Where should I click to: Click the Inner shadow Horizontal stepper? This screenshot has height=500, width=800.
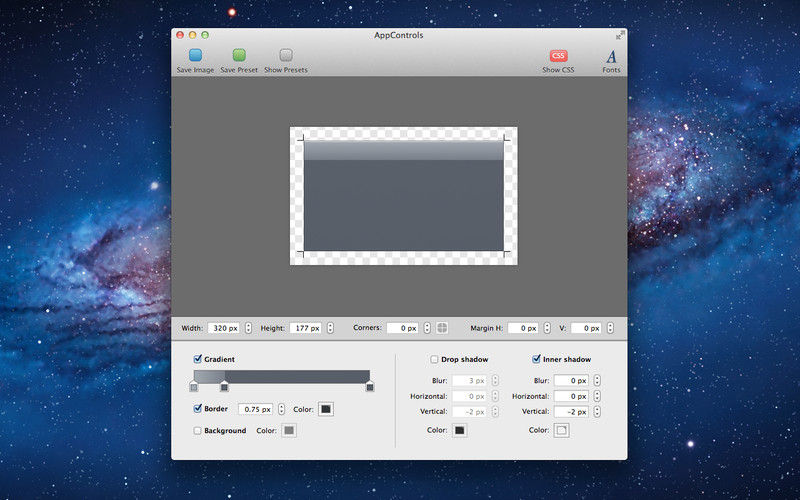coord(597,396)
